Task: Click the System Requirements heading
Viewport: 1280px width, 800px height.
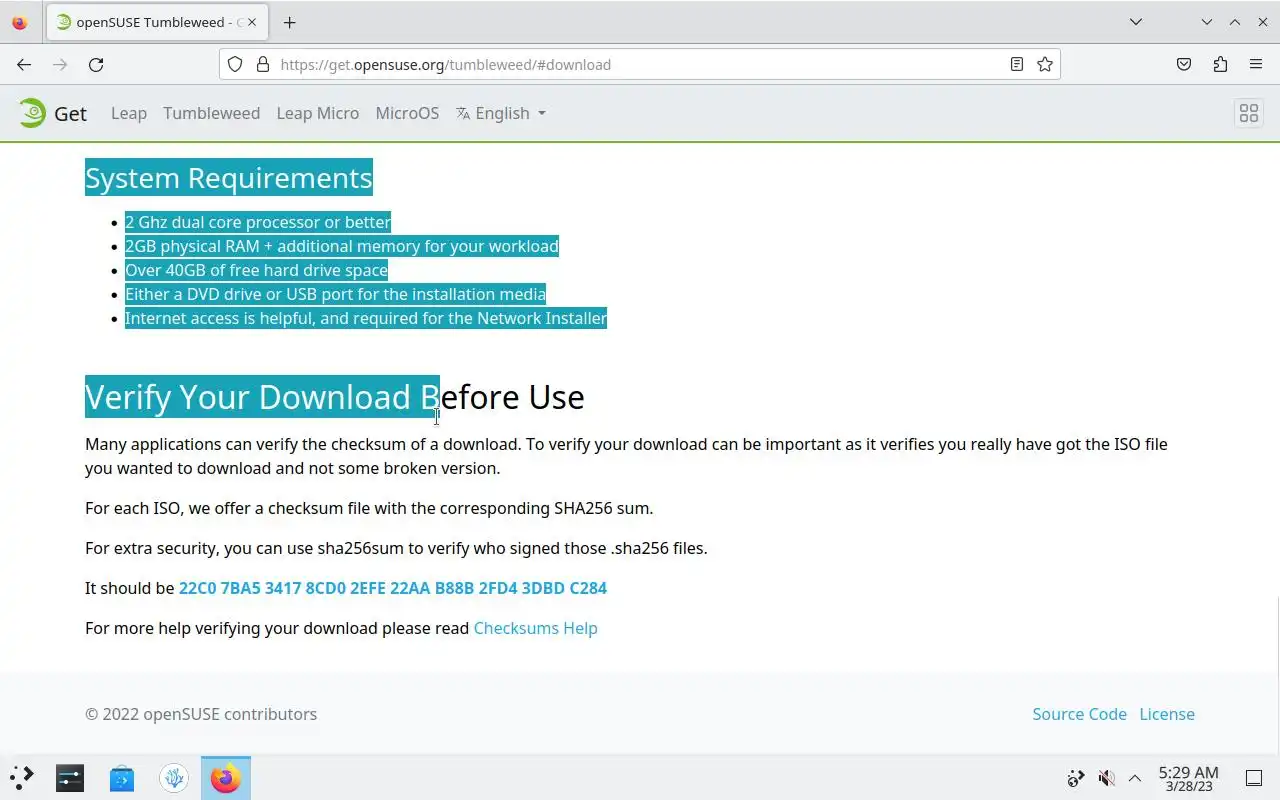Action: [228, 177]
